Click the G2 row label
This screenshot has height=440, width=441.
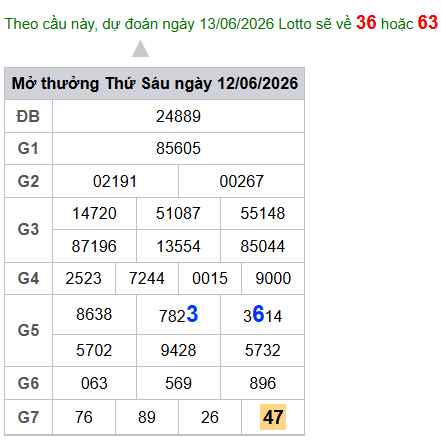click(x=28, y=181)
